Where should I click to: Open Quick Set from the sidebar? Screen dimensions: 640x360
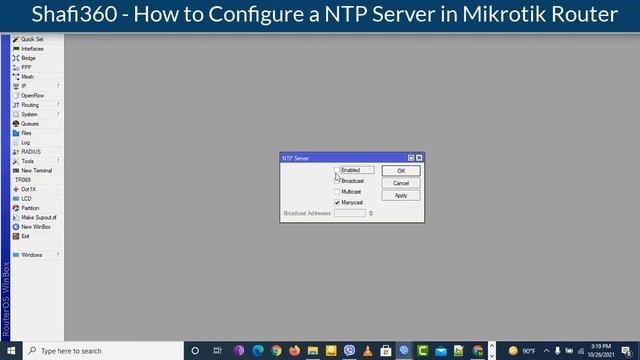click(32, 39)
